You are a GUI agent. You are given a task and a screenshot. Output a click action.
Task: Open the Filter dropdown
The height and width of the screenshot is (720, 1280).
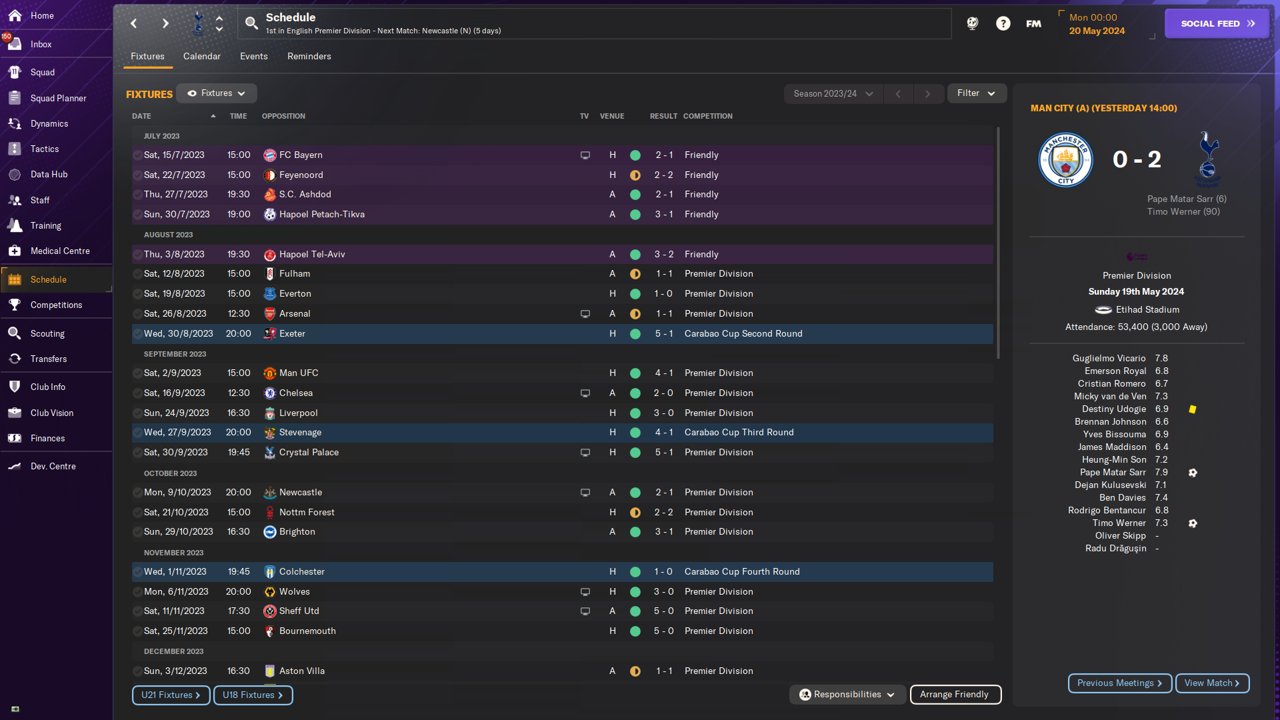(976, 93)
